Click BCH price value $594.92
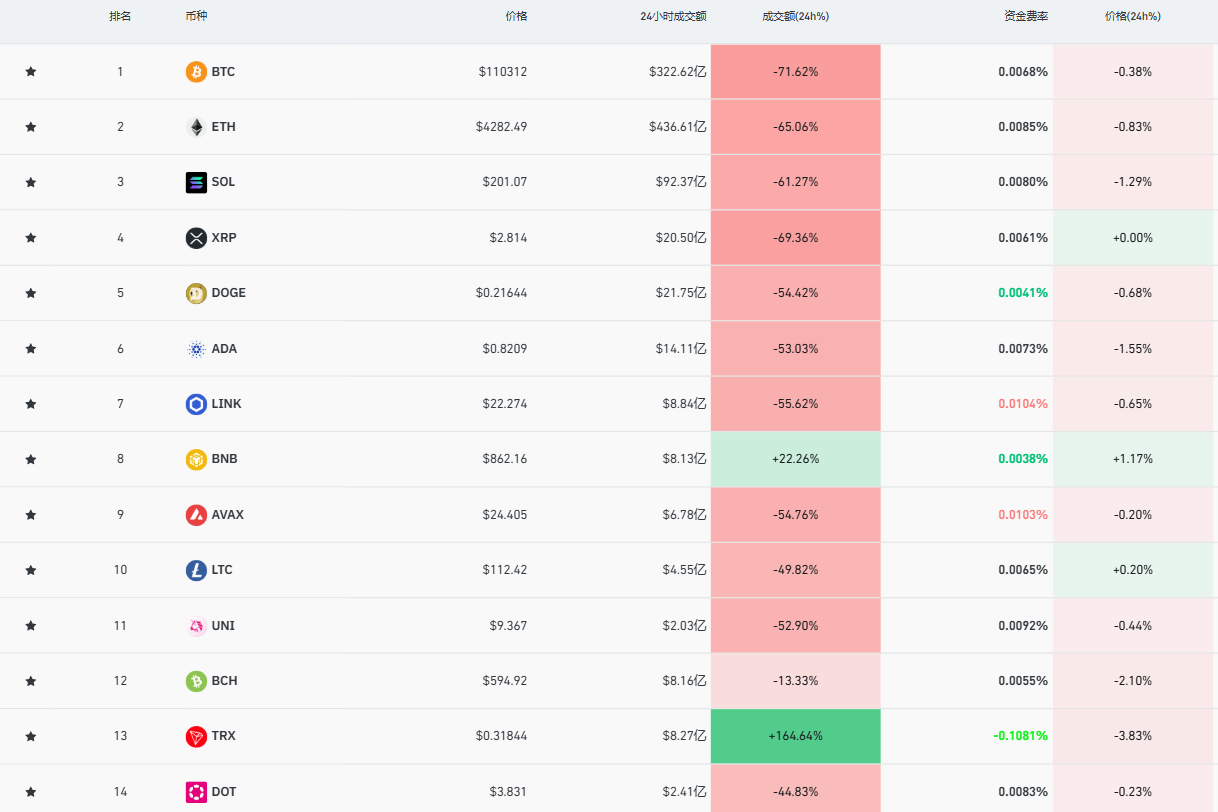Image resolution: width=1218 pixels, height=812 pixels. [x=504, y=681]
